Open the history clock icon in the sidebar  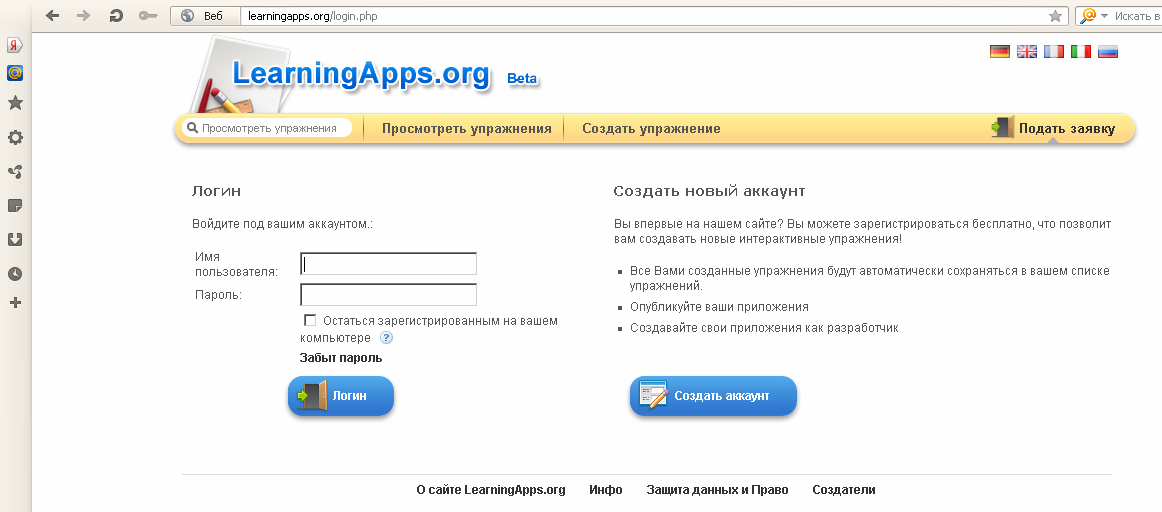coord(15,273)
